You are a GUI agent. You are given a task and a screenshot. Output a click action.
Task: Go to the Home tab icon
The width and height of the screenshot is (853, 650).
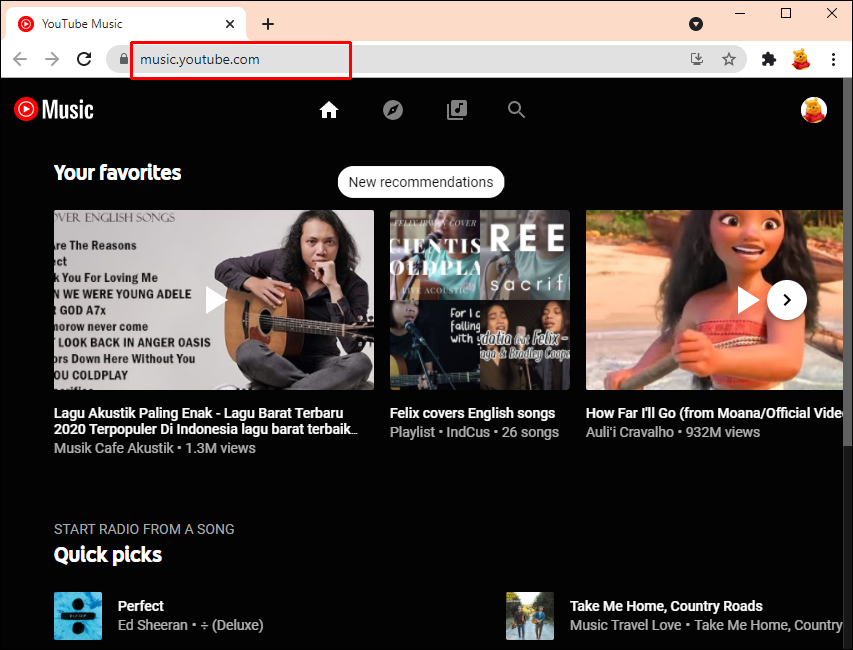tap(329, 110)
